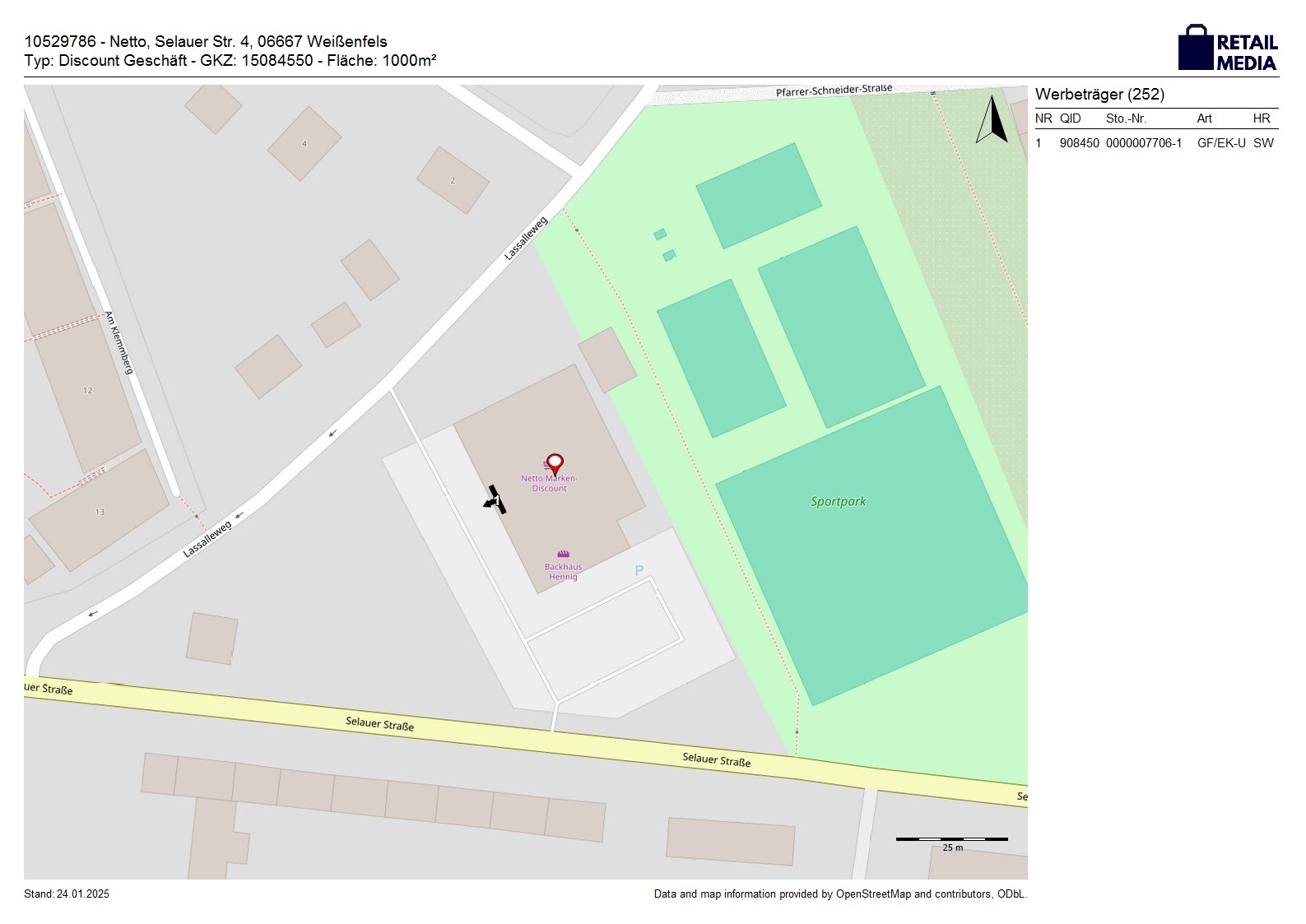Select QID value 908450 in table
Screen dimensions: 1306x924
[x=1079, y=143]
